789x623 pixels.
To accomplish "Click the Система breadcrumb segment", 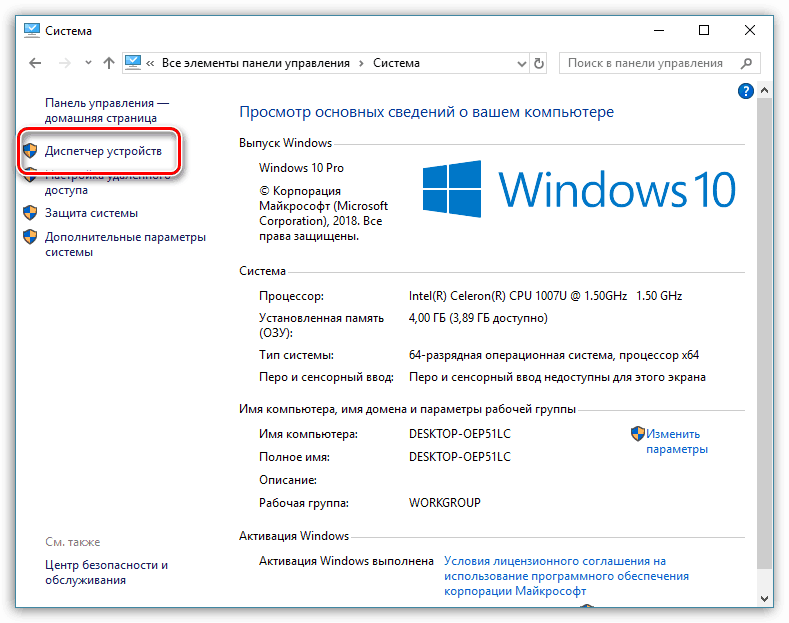I will pyautogui.click(x=396, y=63).
